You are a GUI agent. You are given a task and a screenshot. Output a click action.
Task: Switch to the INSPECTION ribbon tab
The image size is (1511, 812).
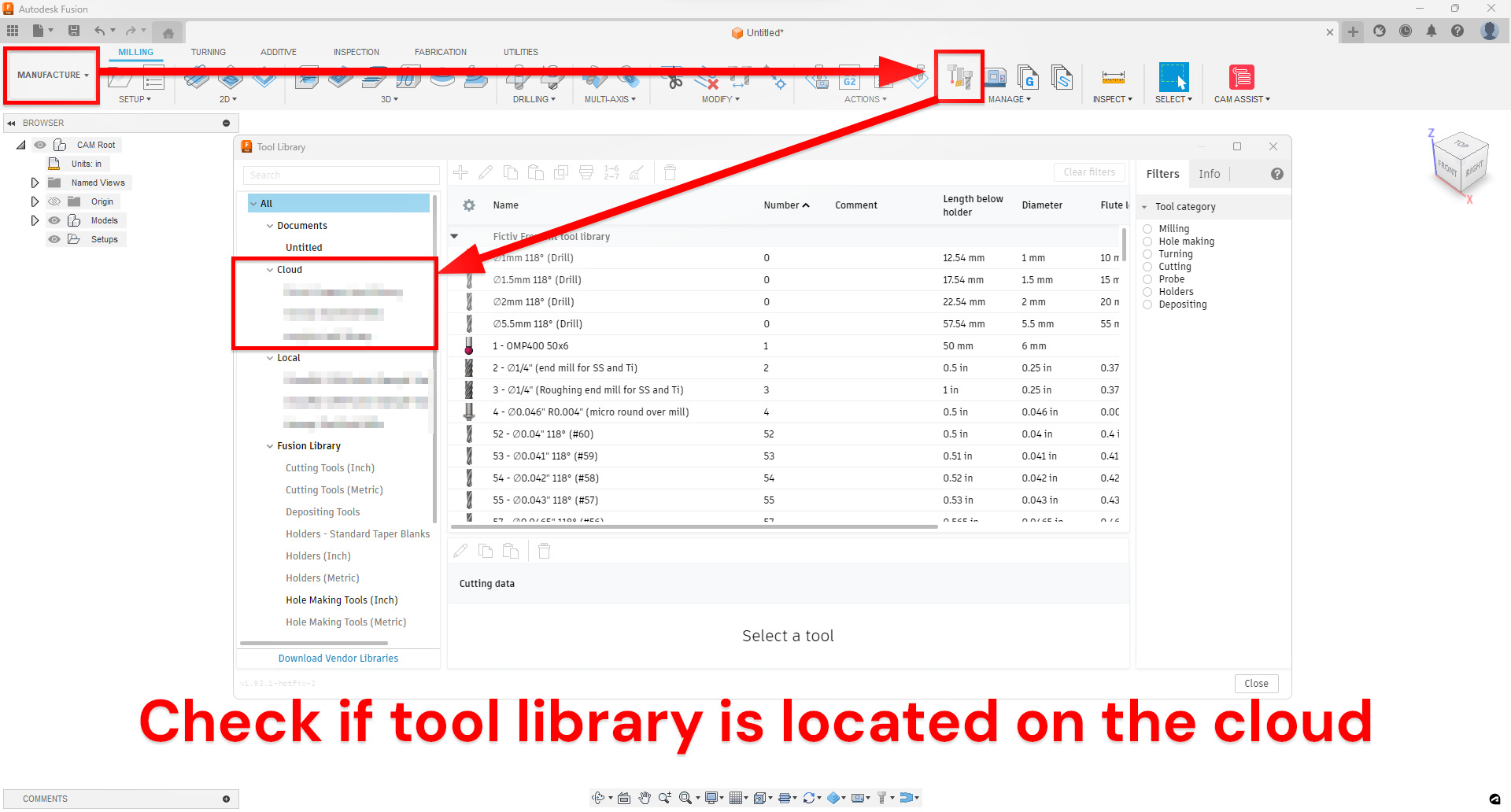click(x=356, y=52)
